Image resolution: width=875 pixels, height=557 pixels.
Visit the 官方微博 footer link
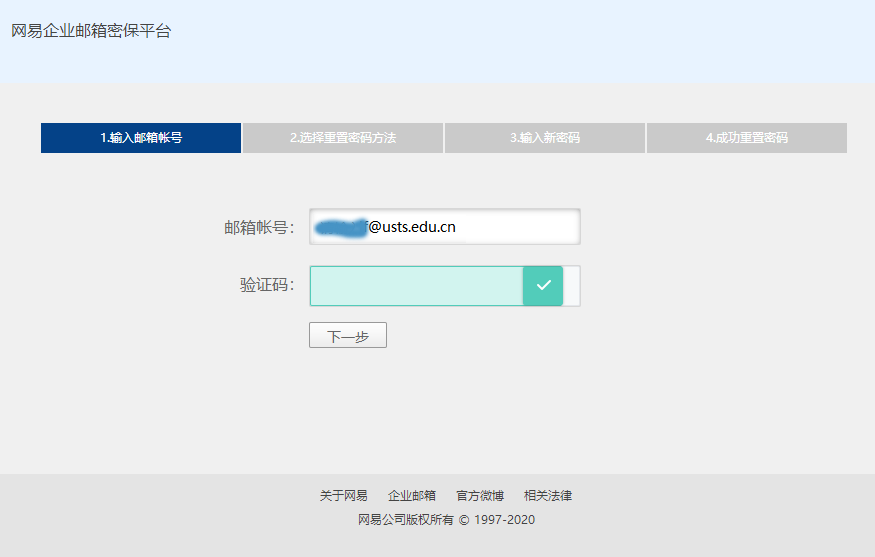click(x=480, y=496)
